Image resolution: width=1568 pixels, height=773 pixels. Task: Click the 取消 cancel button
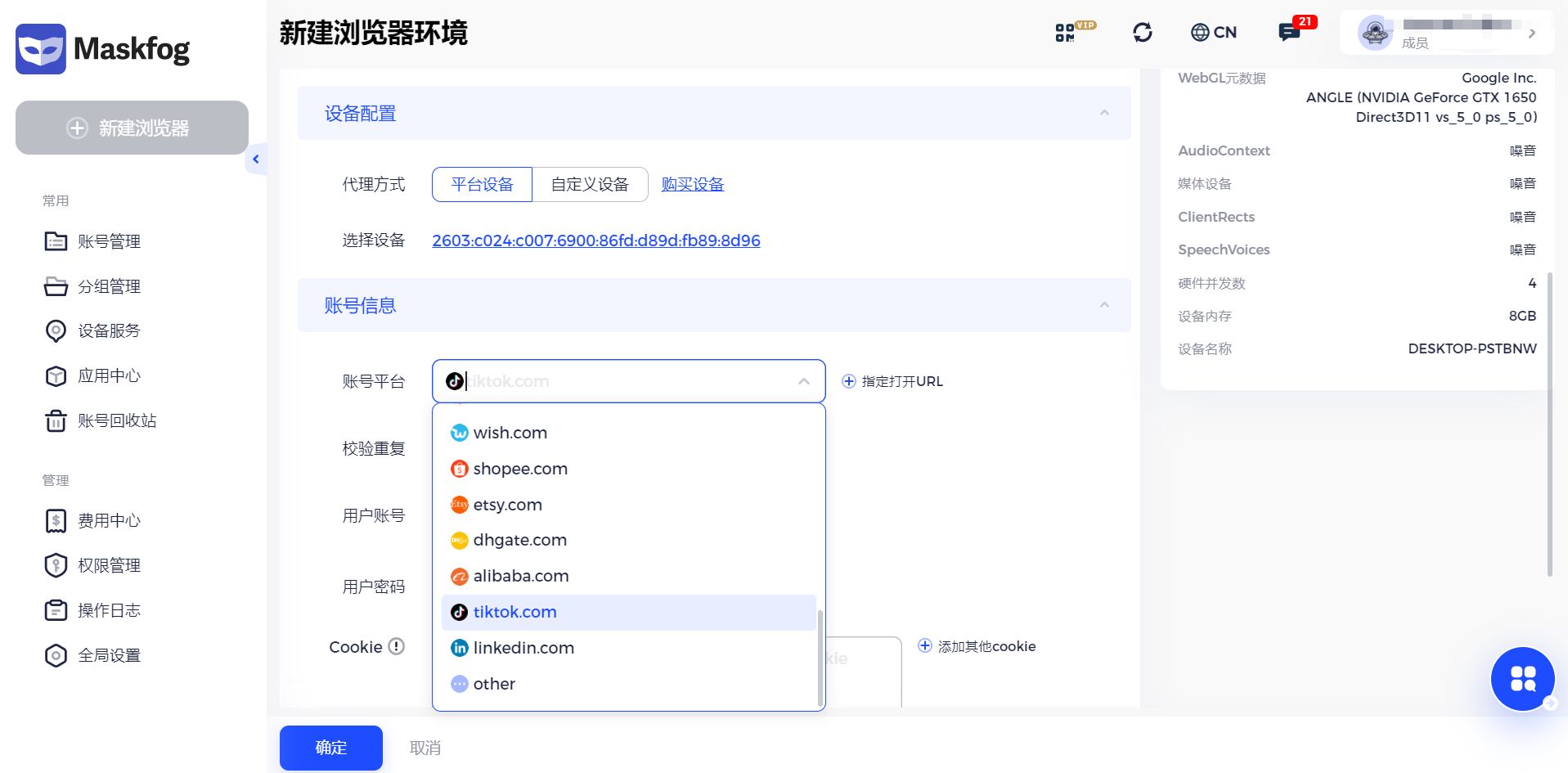click(x=425, y=748)
